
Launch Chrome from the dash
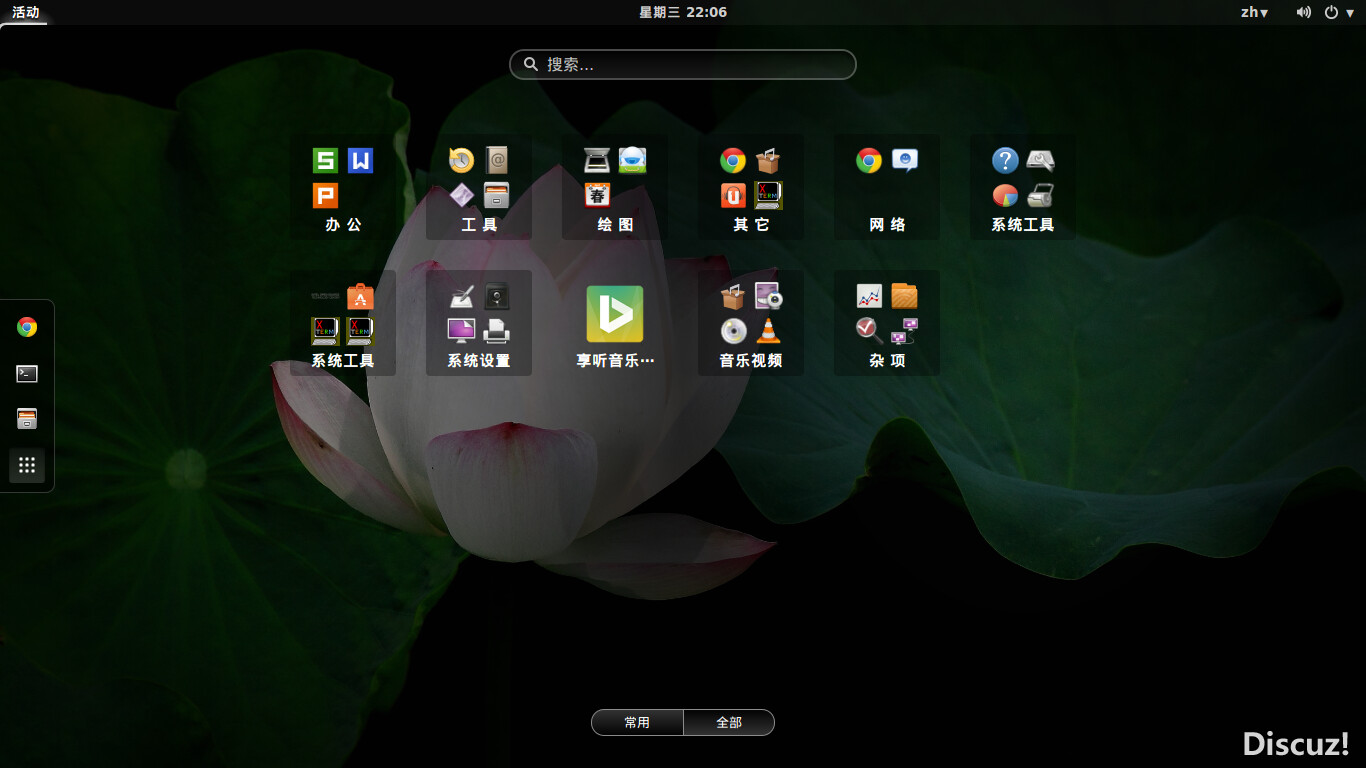pos(27,327)
